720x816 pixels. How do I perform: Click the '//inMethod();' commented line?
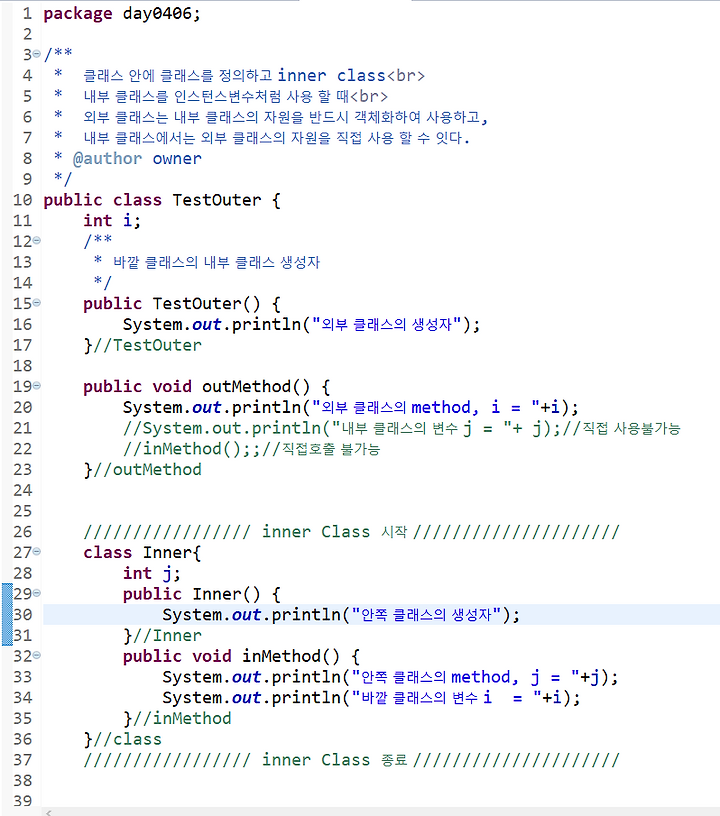coord(251,449)
